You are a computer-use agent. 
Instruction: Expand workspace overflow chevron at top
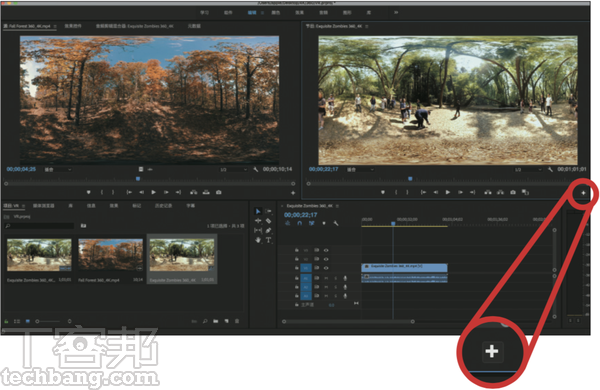pos(396,12)
